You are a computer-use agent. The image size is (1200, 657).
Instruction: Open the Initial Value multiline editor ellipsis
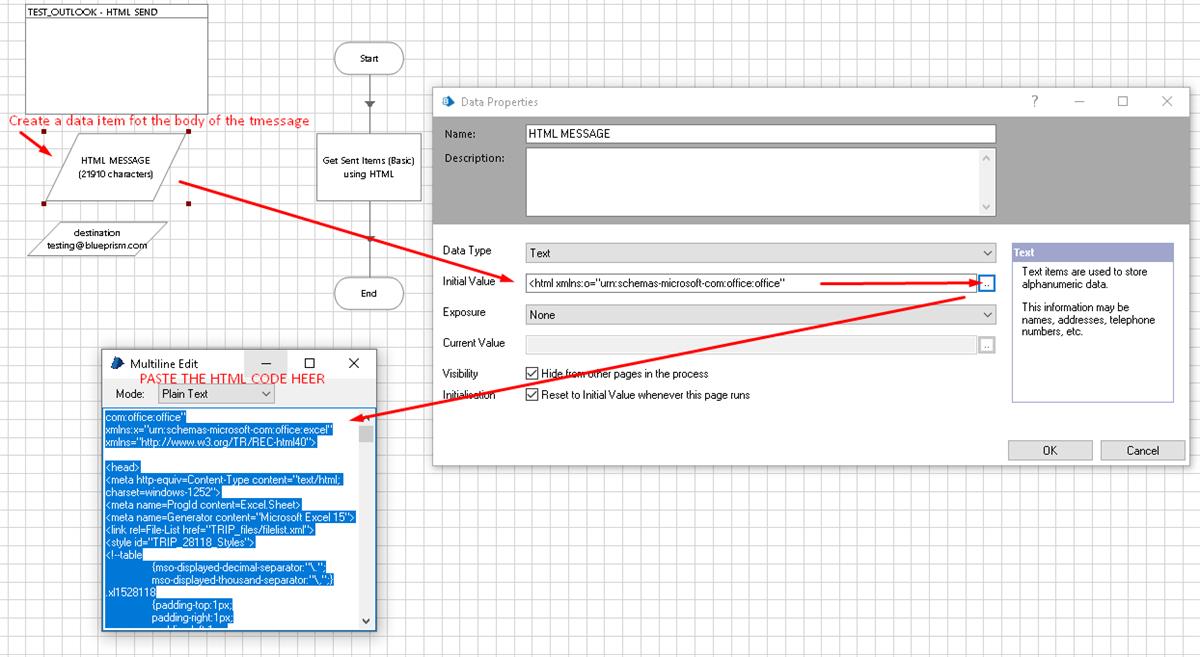[987, 283]
